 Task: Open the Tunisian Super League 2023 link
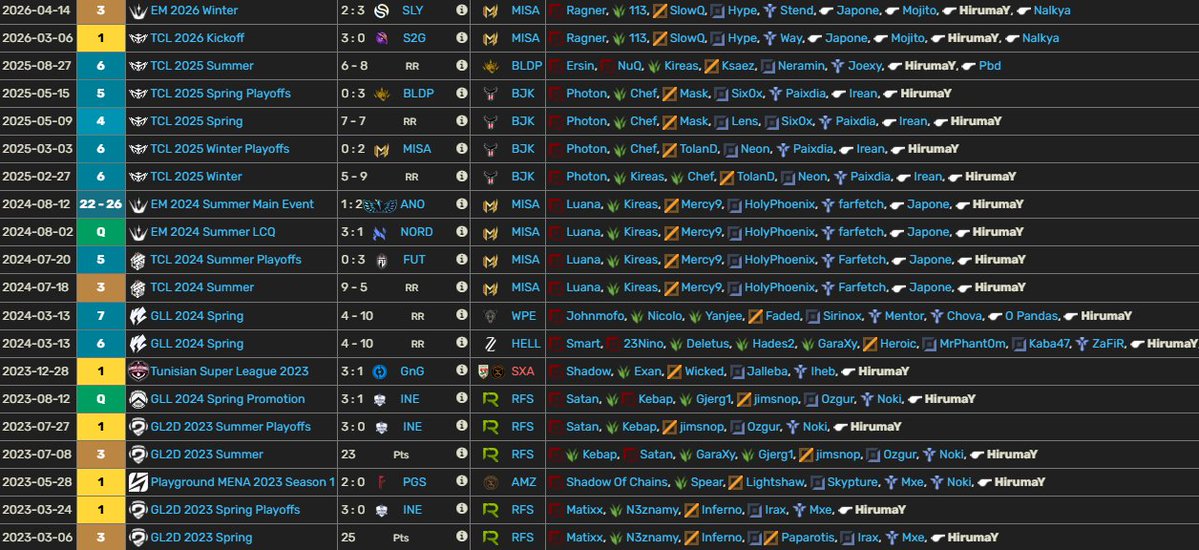pyautogui.click(x=229, y=371)
